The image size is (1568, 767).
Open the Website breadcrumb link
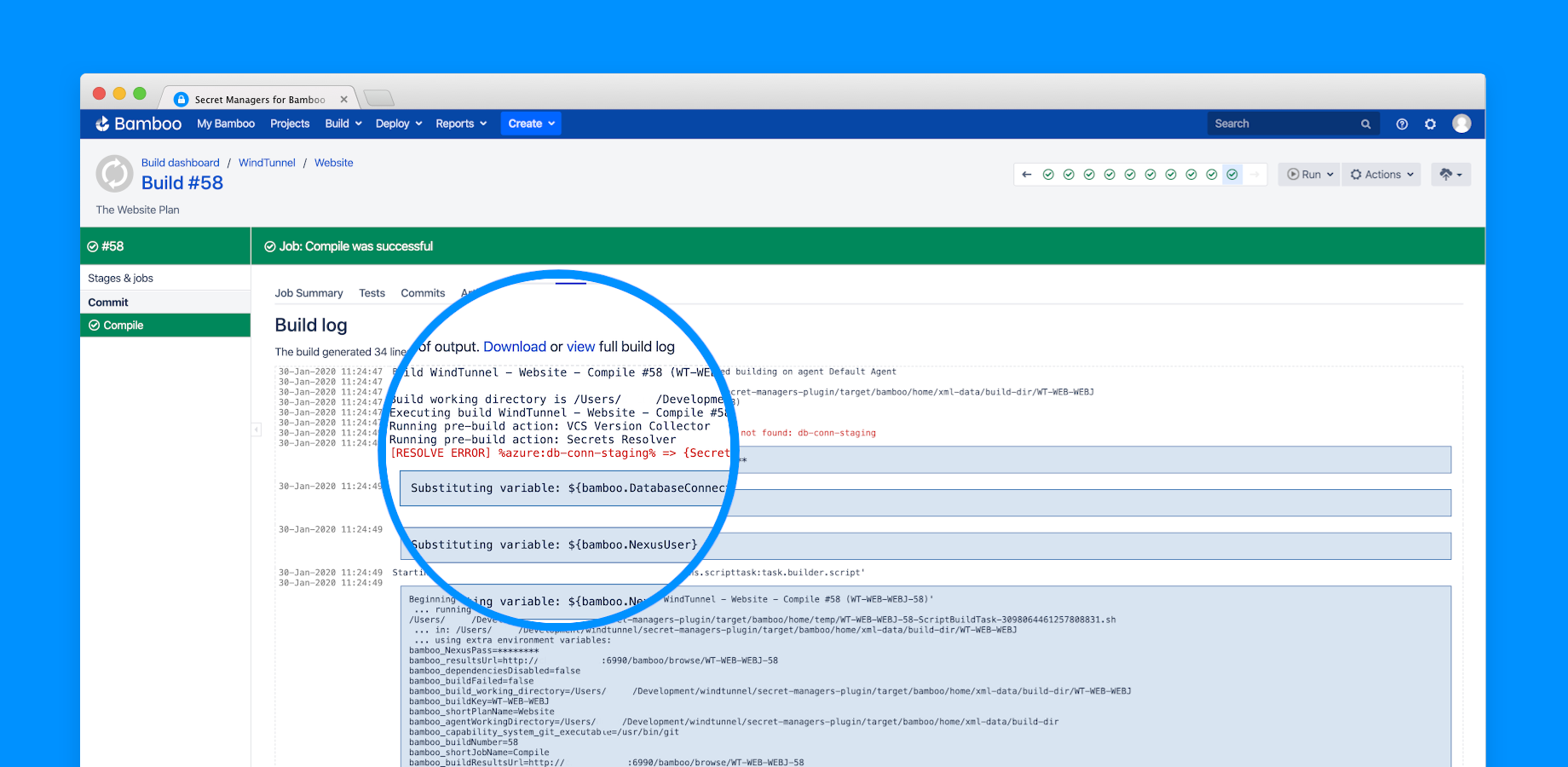[333, 163]
